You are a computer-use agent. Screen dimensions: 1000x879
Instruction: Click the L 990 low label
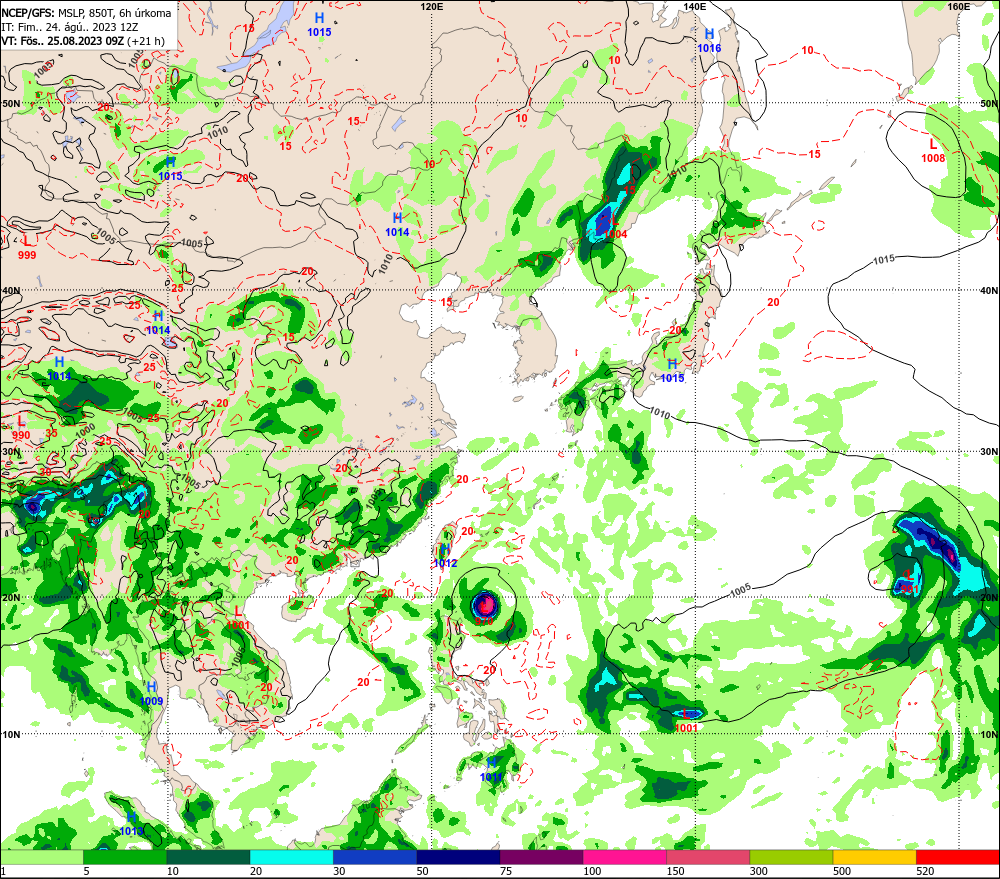pyautogui.click(x=21, y=429)
